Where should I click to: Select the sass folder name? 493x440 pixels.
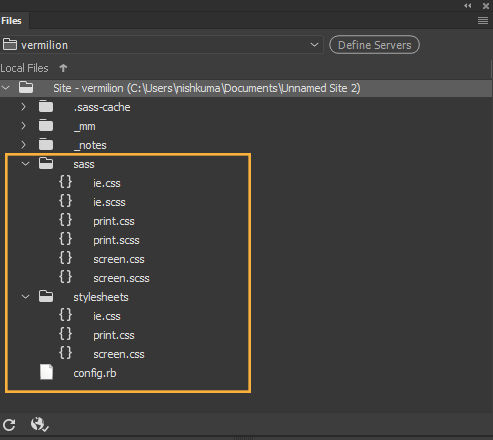(84, 164)
